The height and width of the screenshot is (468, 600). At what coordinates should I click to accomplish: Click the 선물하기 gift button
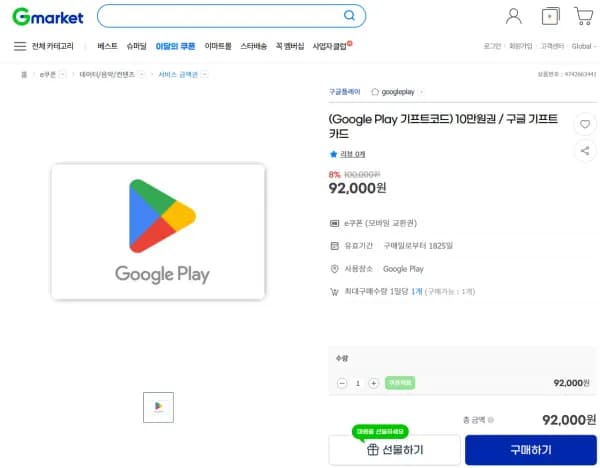coord(395,450)
